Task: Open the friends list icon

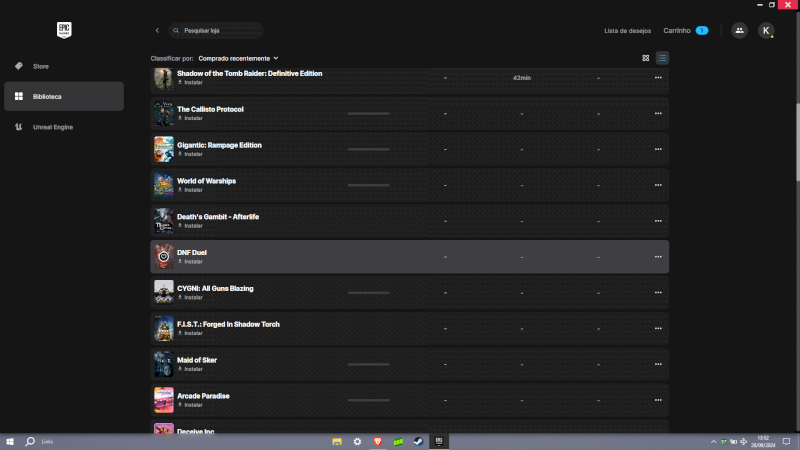Action: click(739, 31)
